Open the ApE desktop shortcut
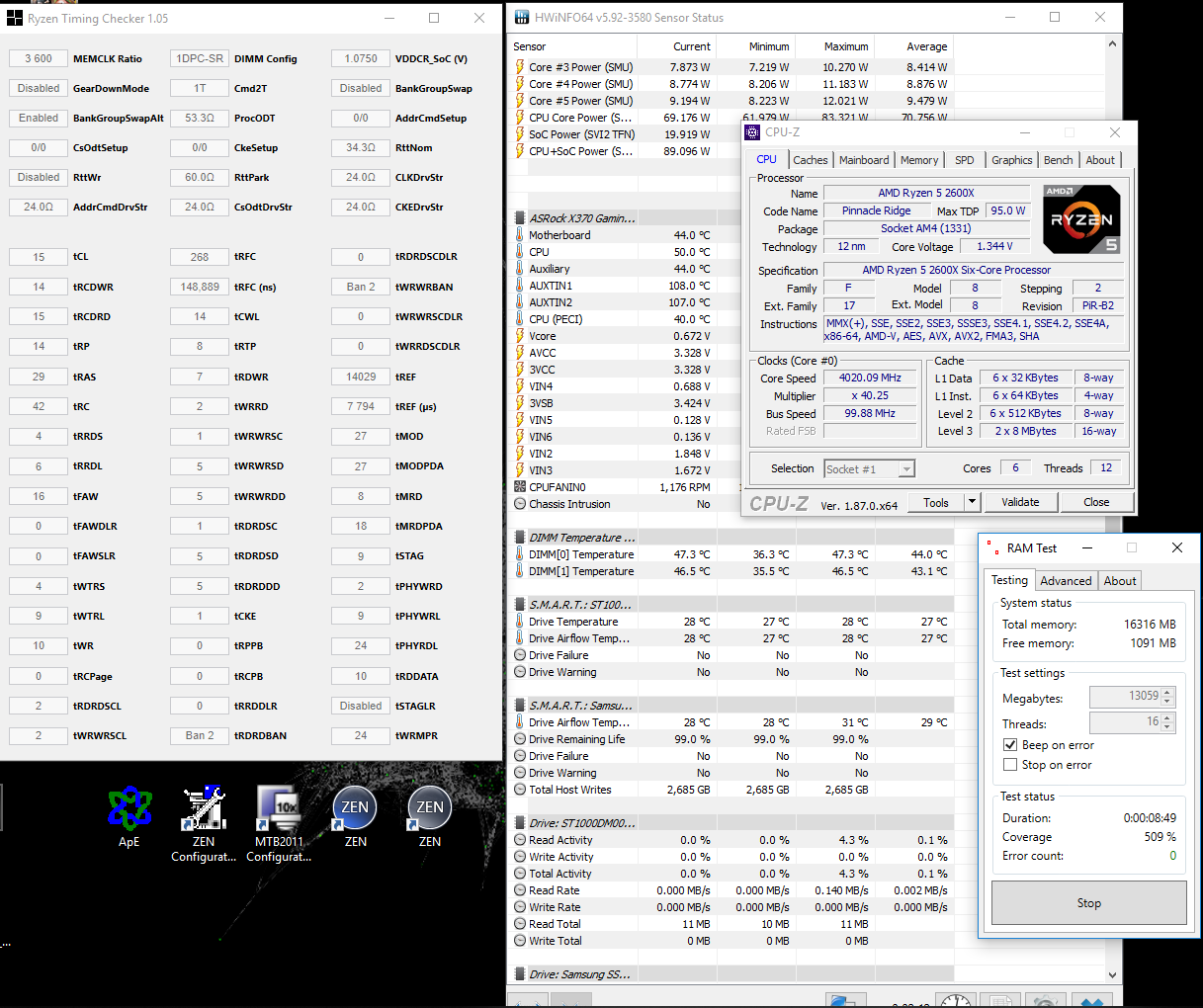This screenshot has width=1203, height=1008. click(x=129, y=817)
